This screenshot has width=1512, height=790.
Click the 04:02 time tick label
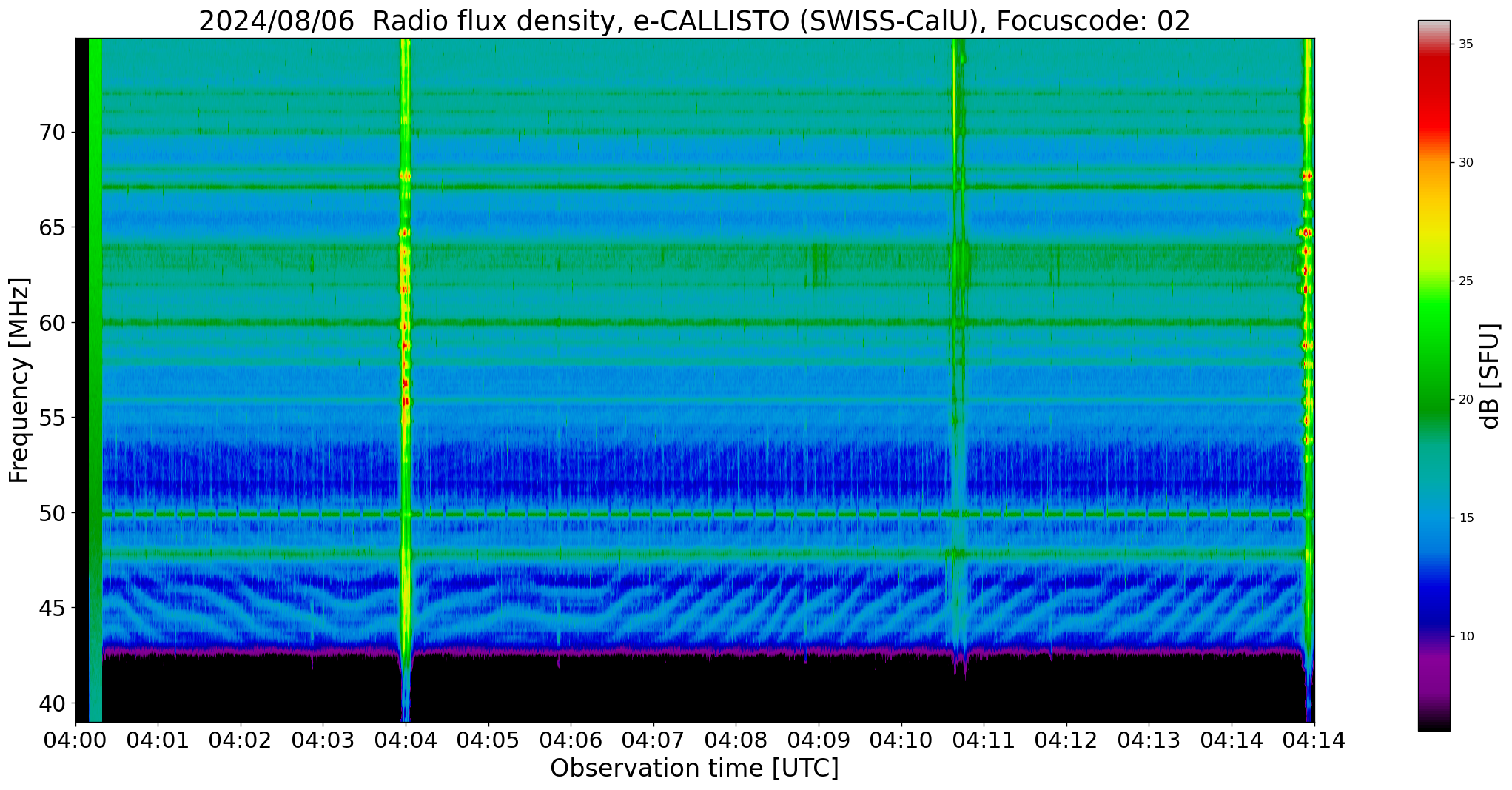point(241,740)
